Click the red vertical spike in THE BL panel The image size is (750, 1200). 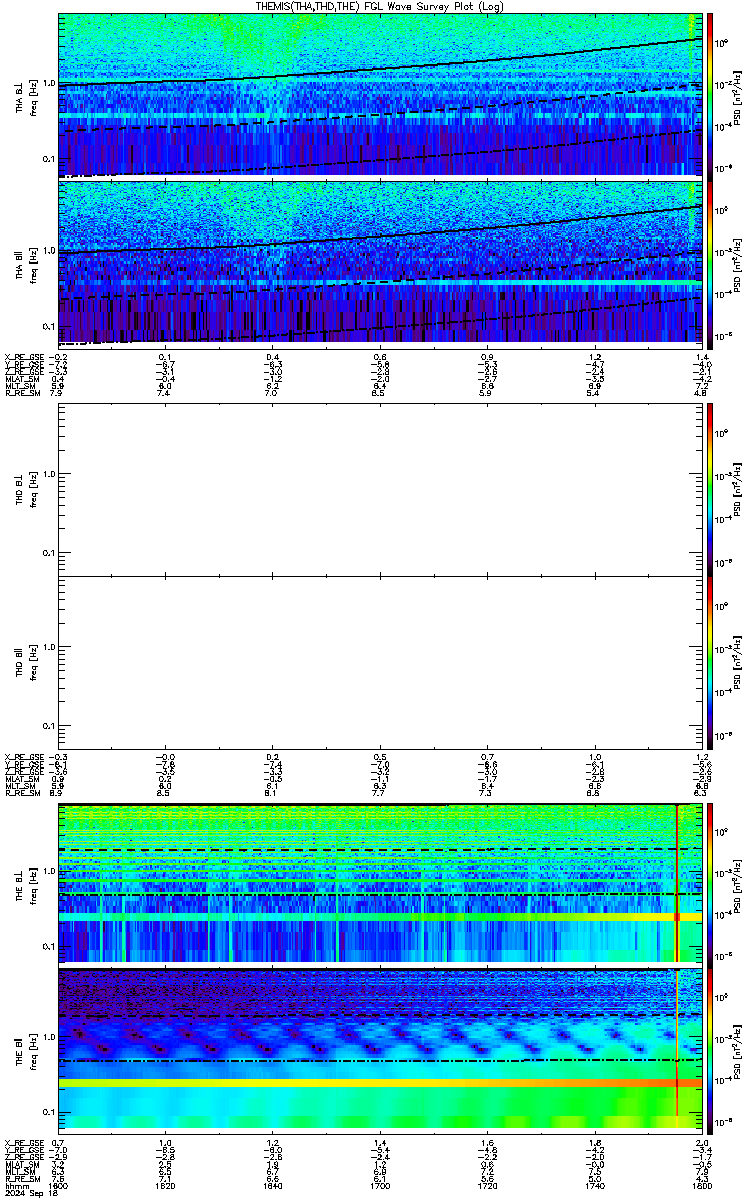[677, 882]
